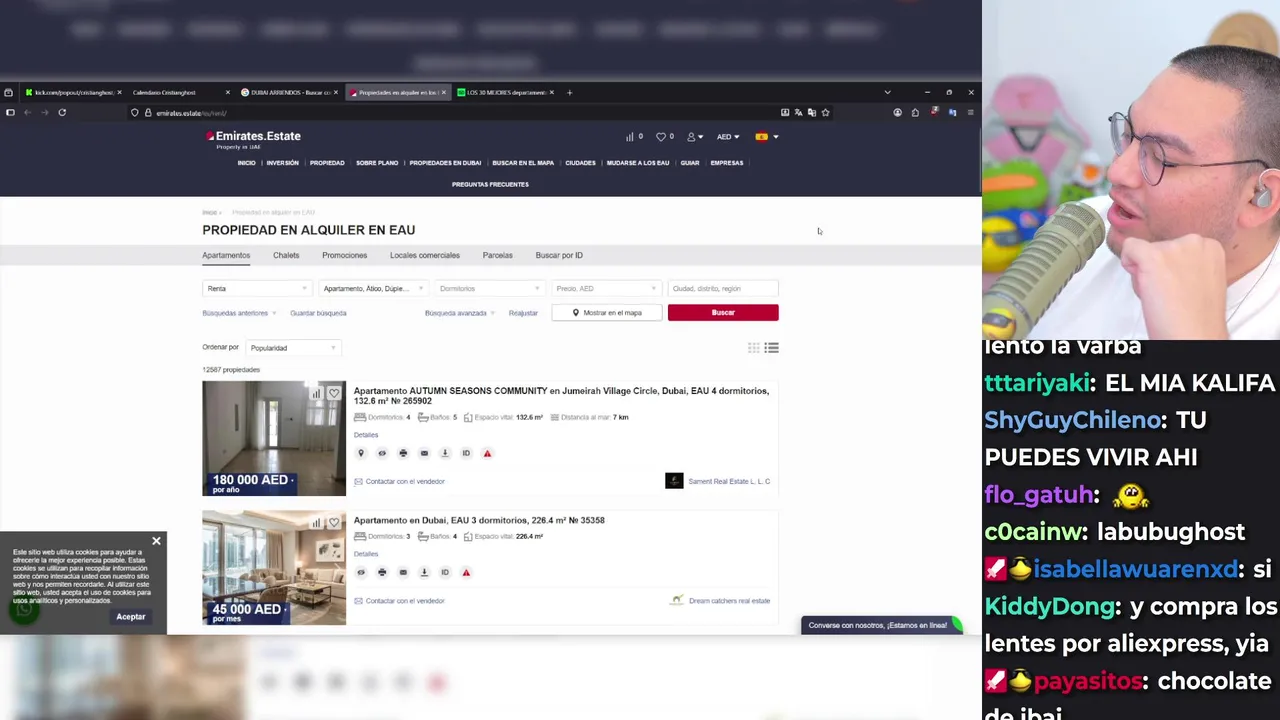This screenshot has width=1280, height=720.
Task: Bookmark page with star icon in address bar
Action: [x=825, y=113]
